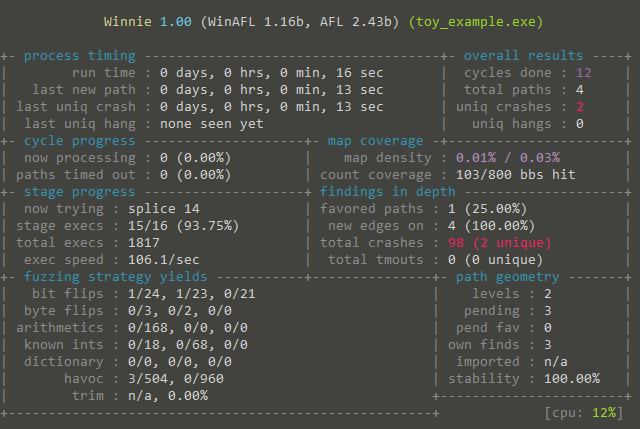Viewport: 640px width, 429px height.
Task: Select the bit flips yields 1/24, 1/23, 0/21
Action: pyautogui.click(x=191, y=294)
